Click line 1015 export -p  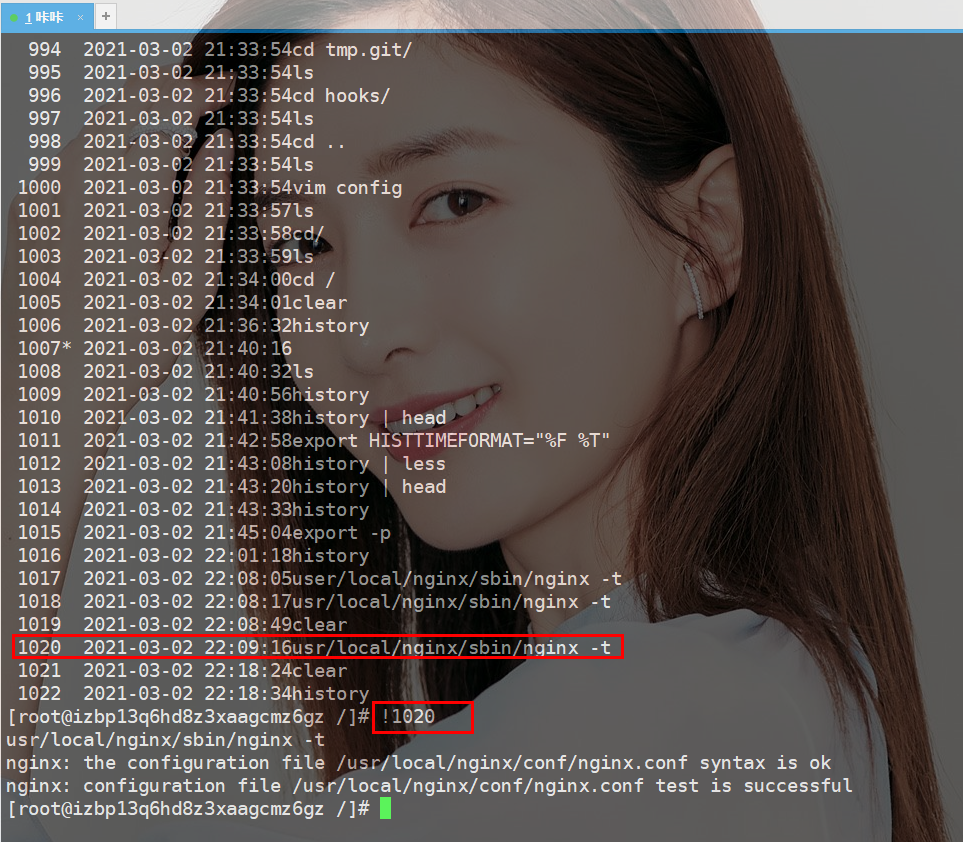tap(204, 533)
